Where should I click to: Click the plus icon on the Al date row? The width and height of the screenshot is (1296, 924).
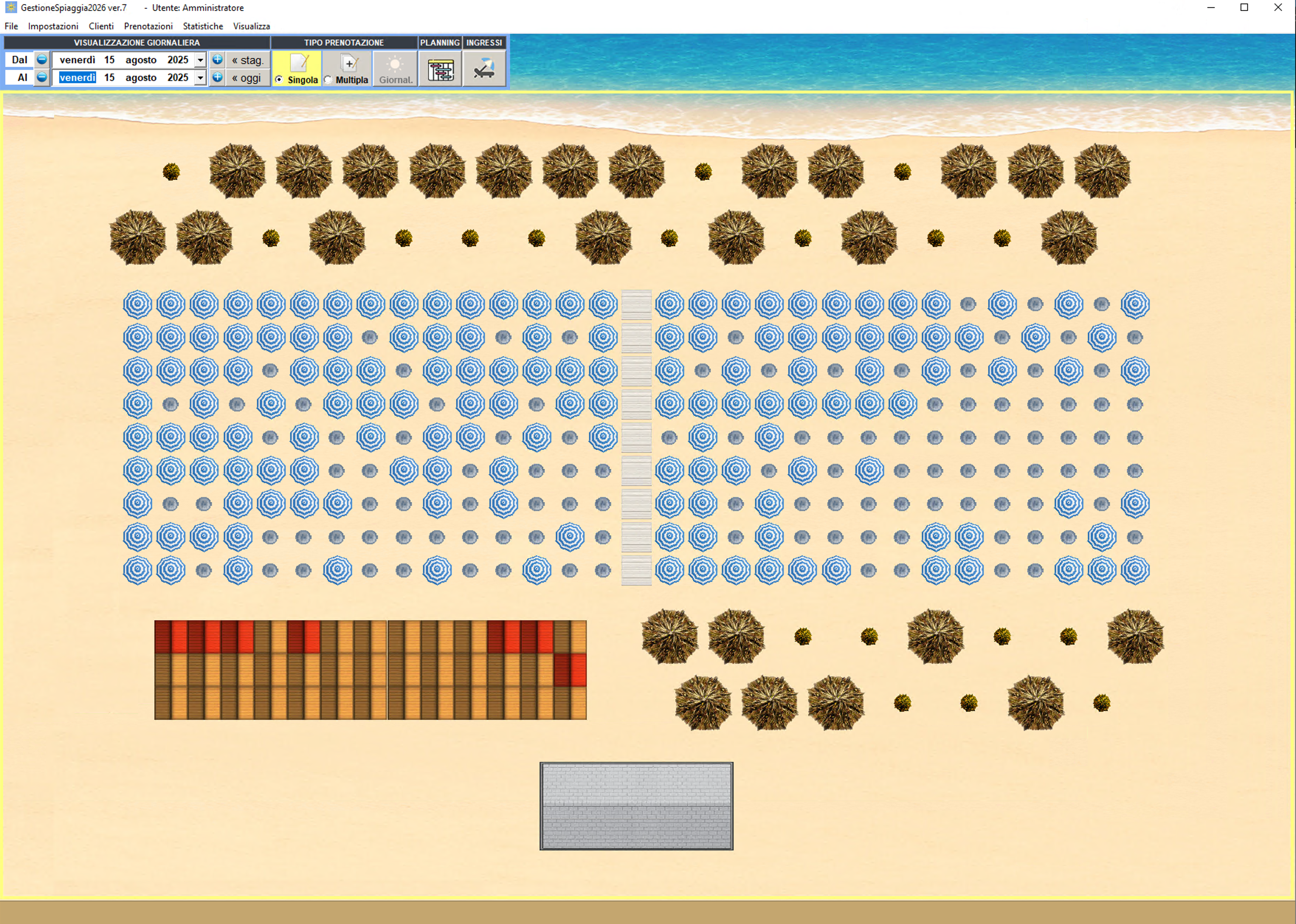[217, 77]
